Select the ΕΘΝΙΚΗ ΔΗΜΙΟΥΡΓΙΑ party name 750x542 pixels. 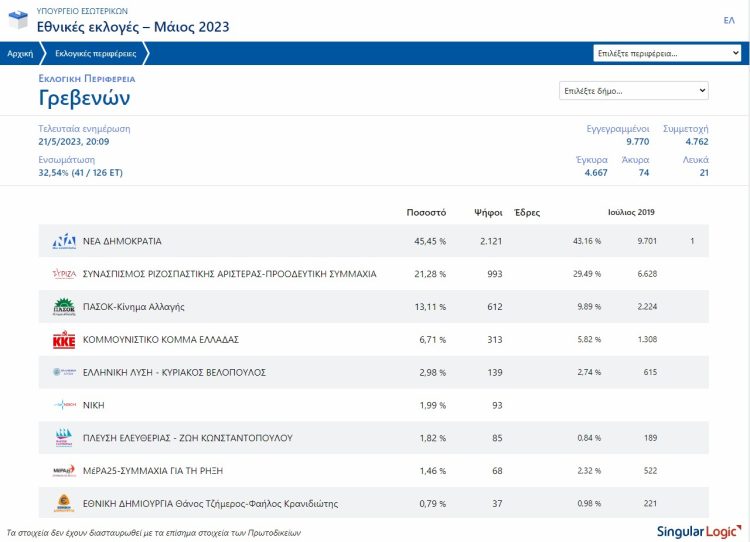210,503
